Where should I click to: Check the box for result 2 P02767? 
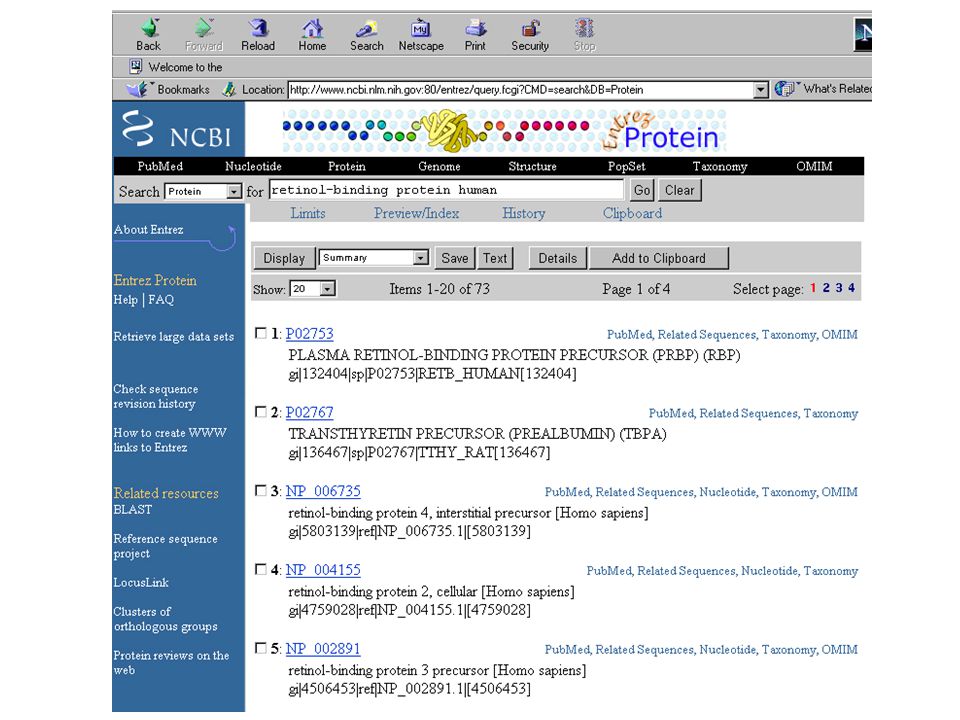[261, 411]
